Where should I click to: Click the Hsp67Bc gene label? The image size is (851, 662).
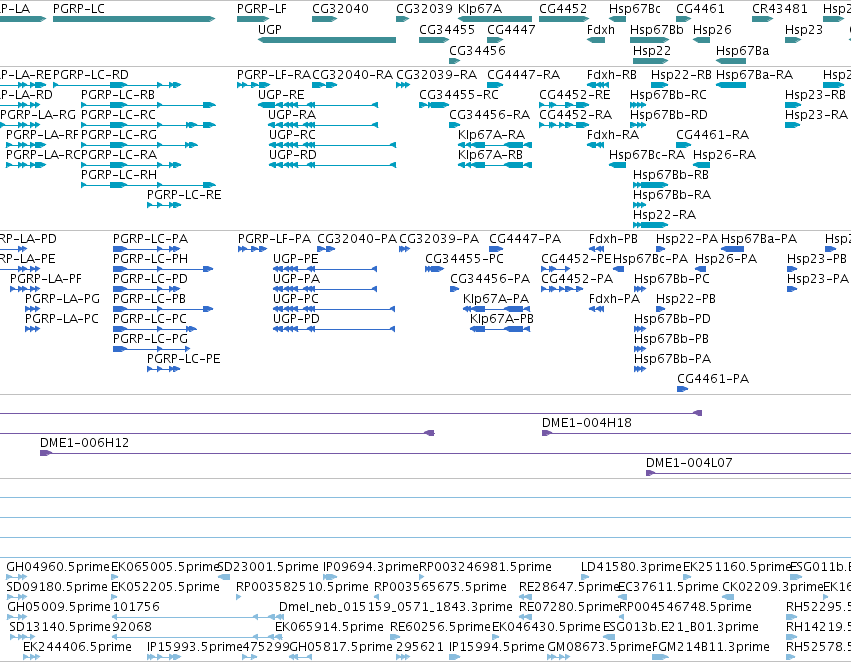(635, 9)
